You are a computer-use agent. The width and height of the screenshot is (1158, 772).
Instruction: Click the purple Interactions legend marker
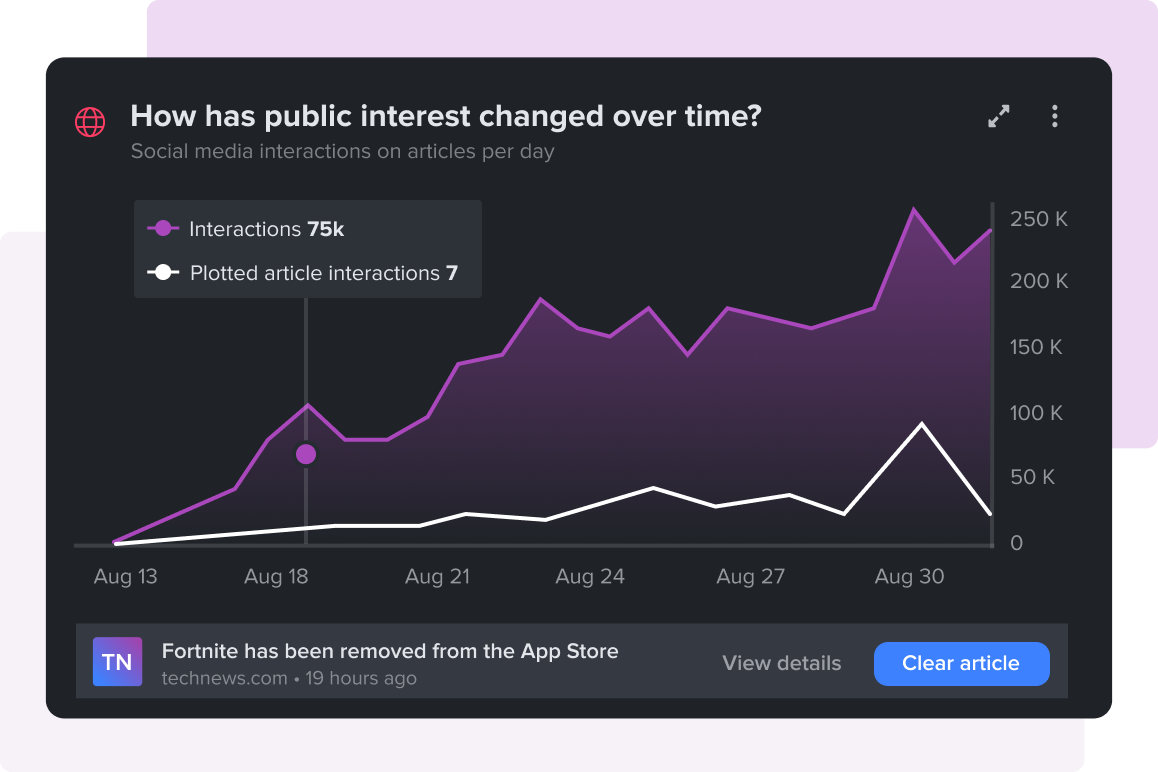pos(164,229)
